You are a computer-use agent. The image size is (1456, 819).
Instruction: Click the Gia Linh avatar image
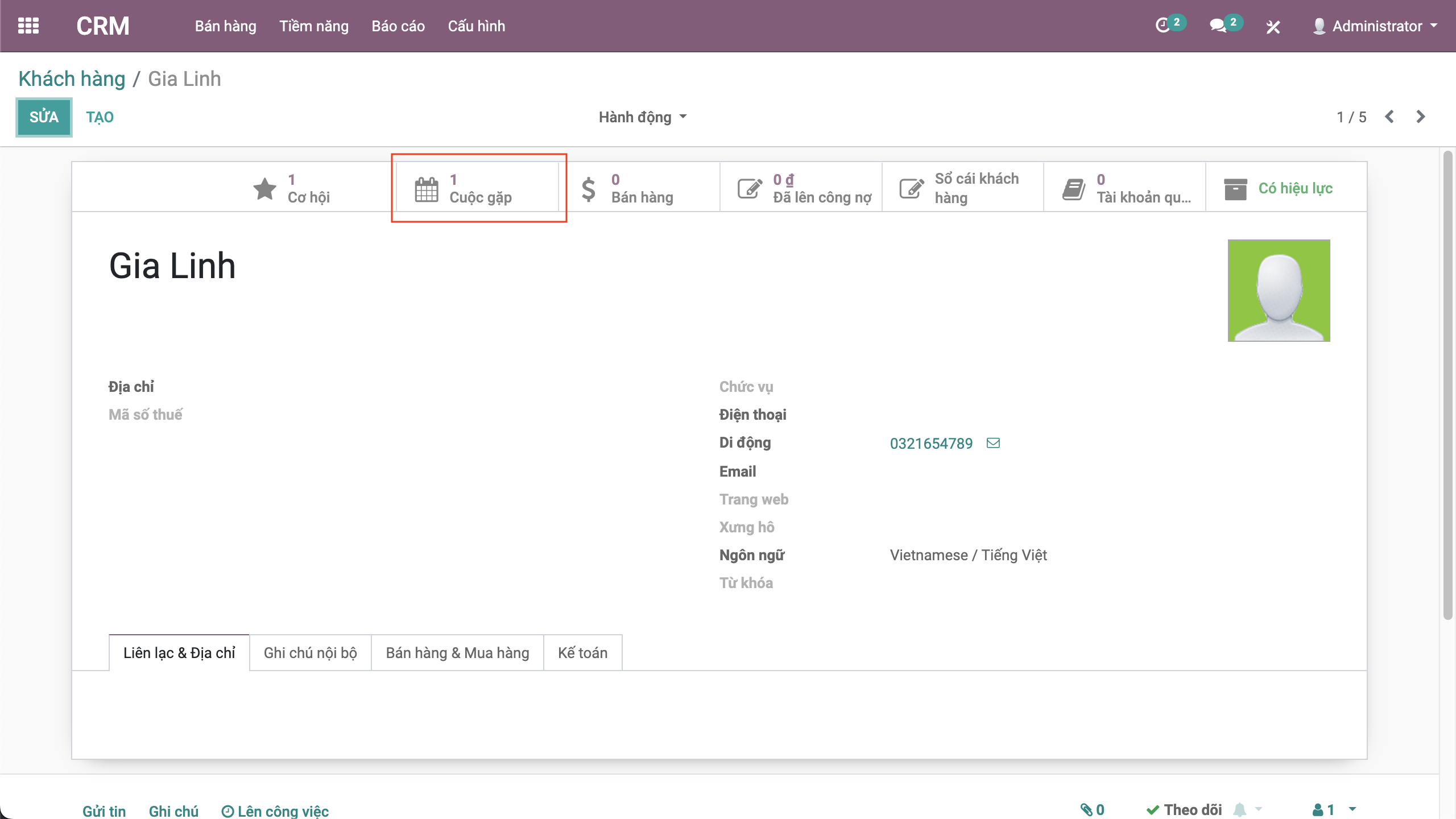point(1278,291)
